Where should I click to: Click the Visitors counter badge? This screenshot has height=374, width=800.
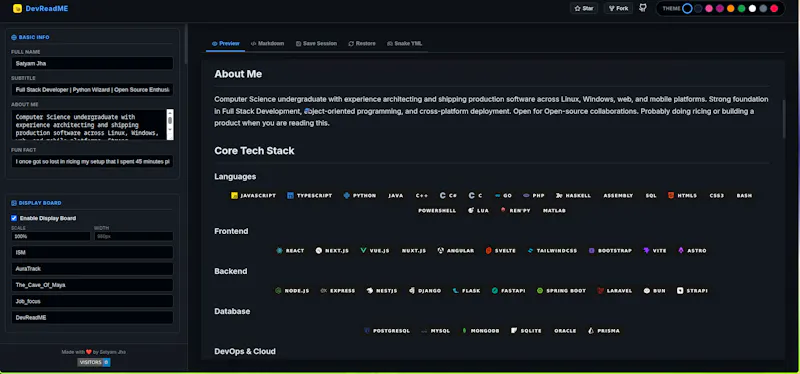[x=94, y=362]
